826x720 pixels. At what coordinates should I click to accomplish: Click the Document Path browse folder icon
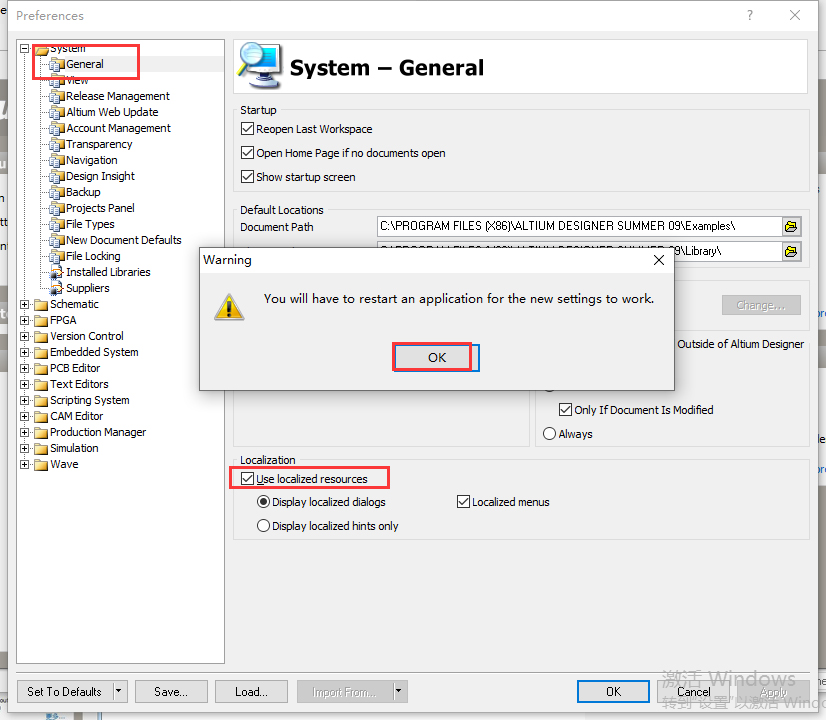791,226
